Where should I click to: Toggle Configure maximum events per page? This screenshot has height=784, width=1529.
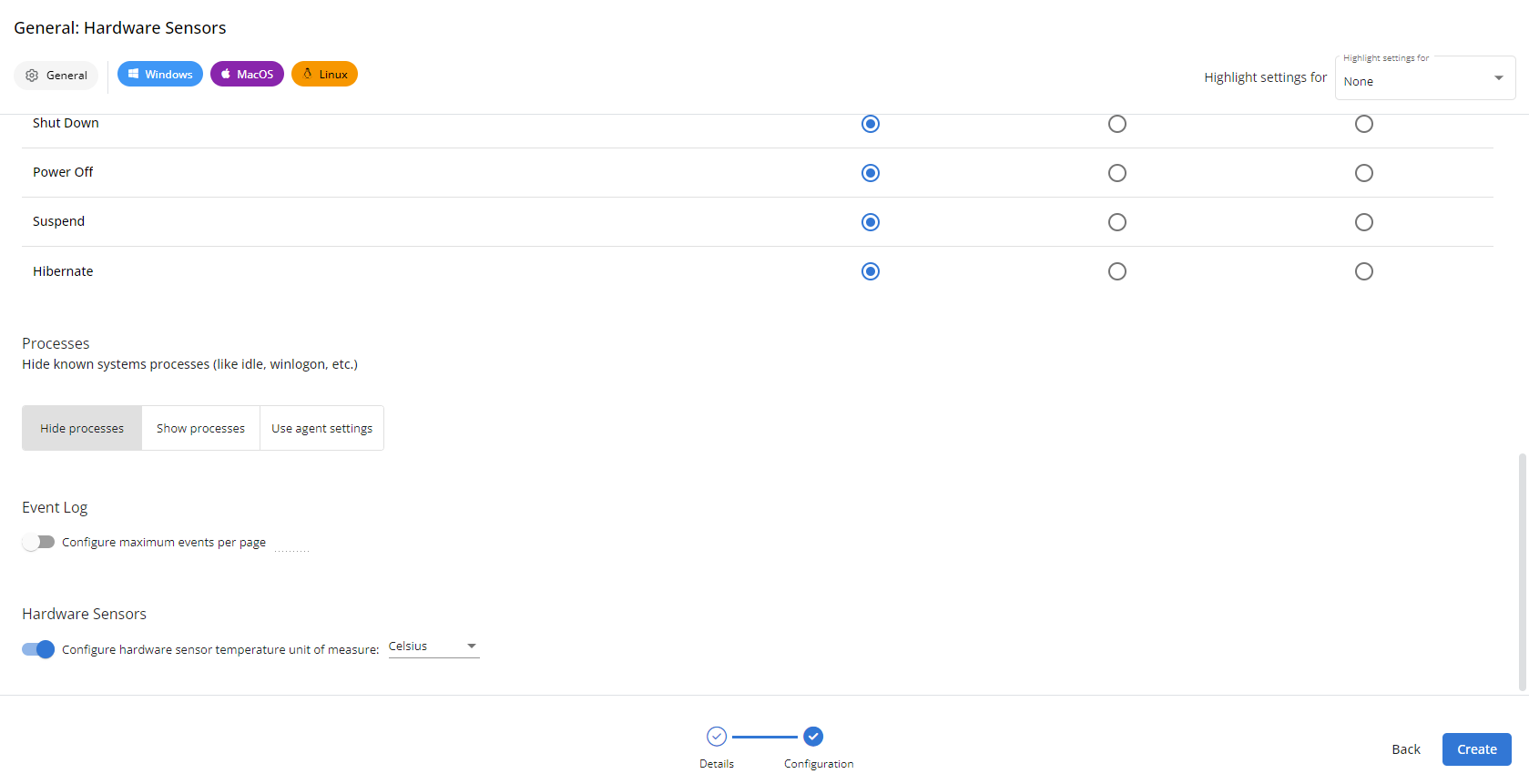click(x=38, y=543)
